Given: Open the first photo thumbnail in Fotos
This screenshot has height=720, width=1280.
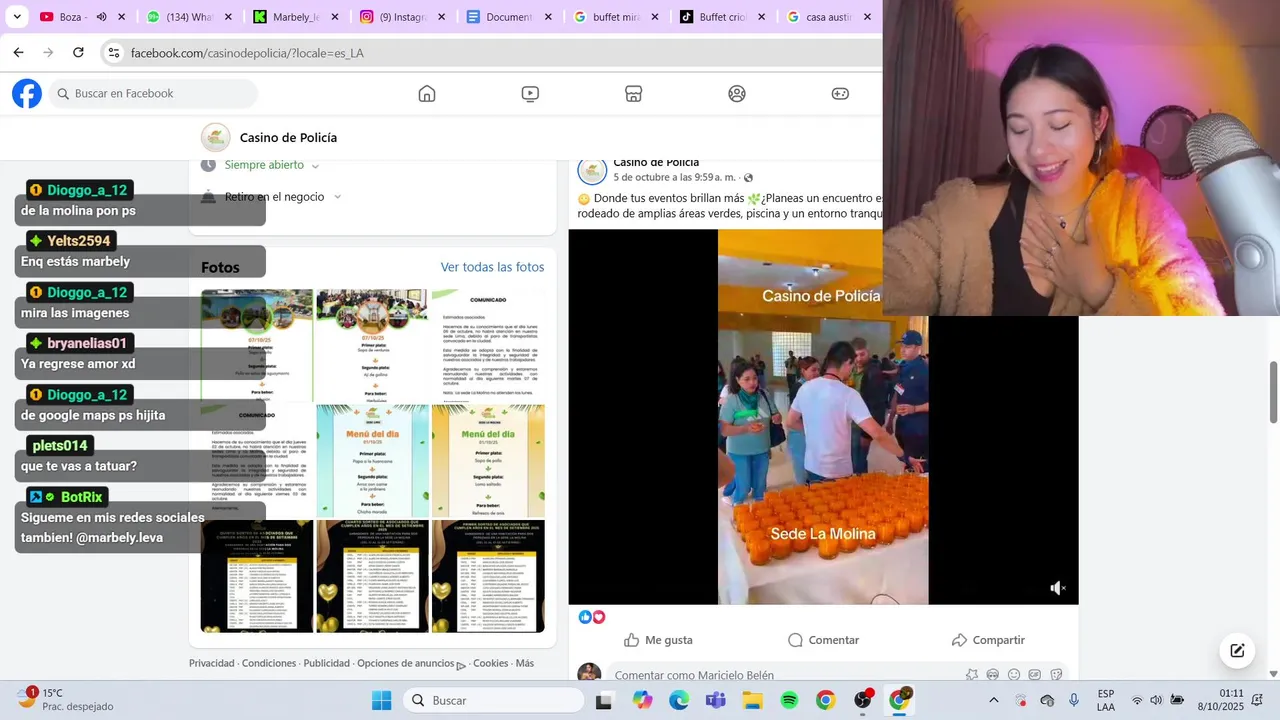Looking at the screenshot, I should [257, 345].
